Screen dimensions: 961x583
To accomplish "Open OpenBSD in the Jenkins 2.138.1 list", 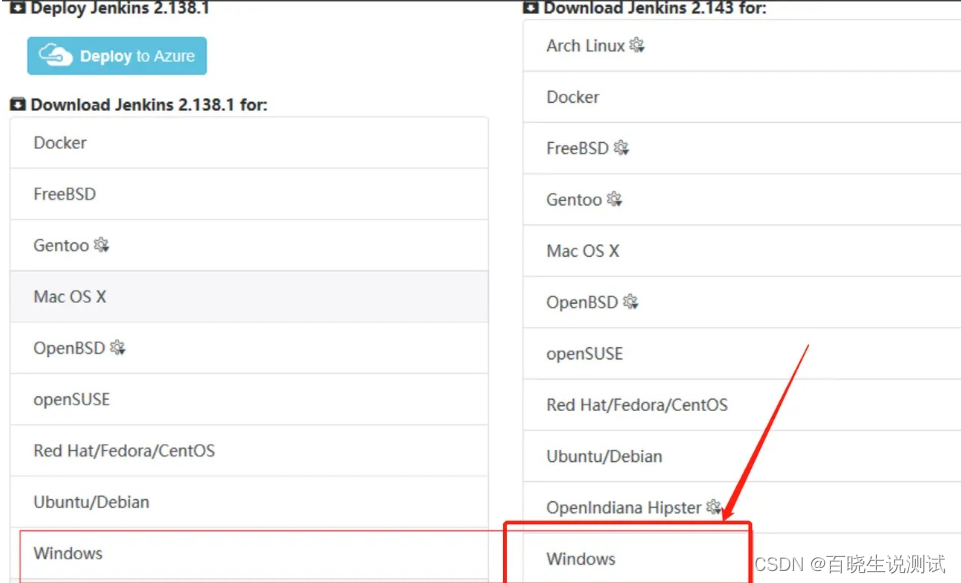I will click(249, 348).
